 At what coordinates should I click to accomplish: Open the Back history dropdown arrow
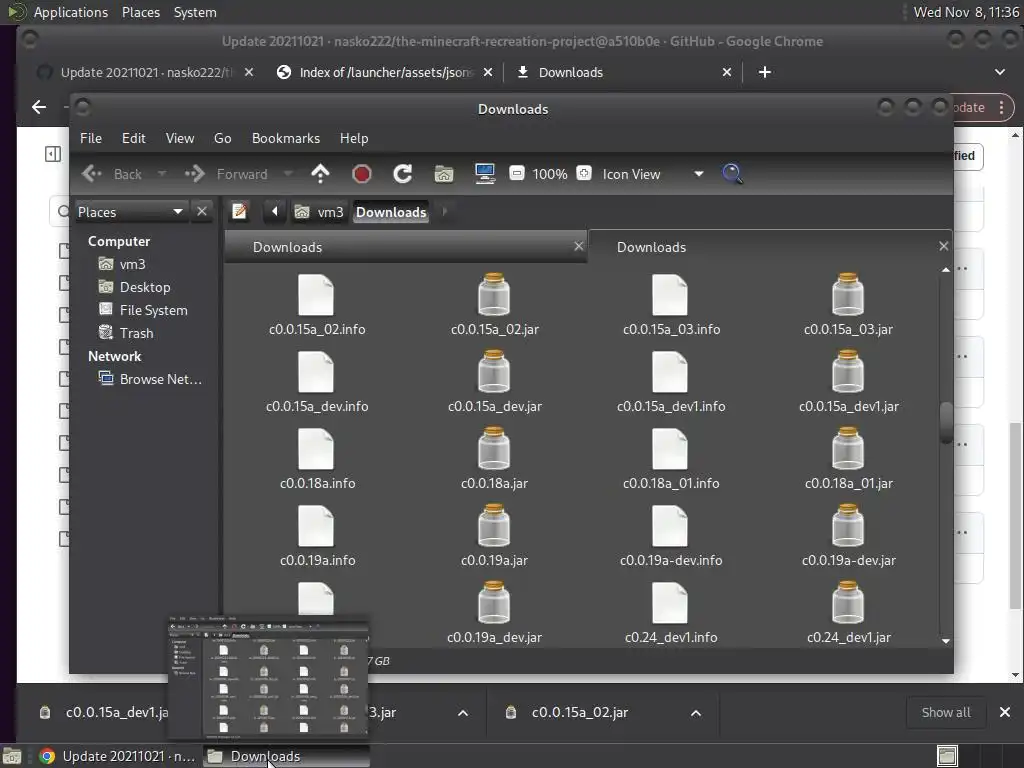pos(162,174)
